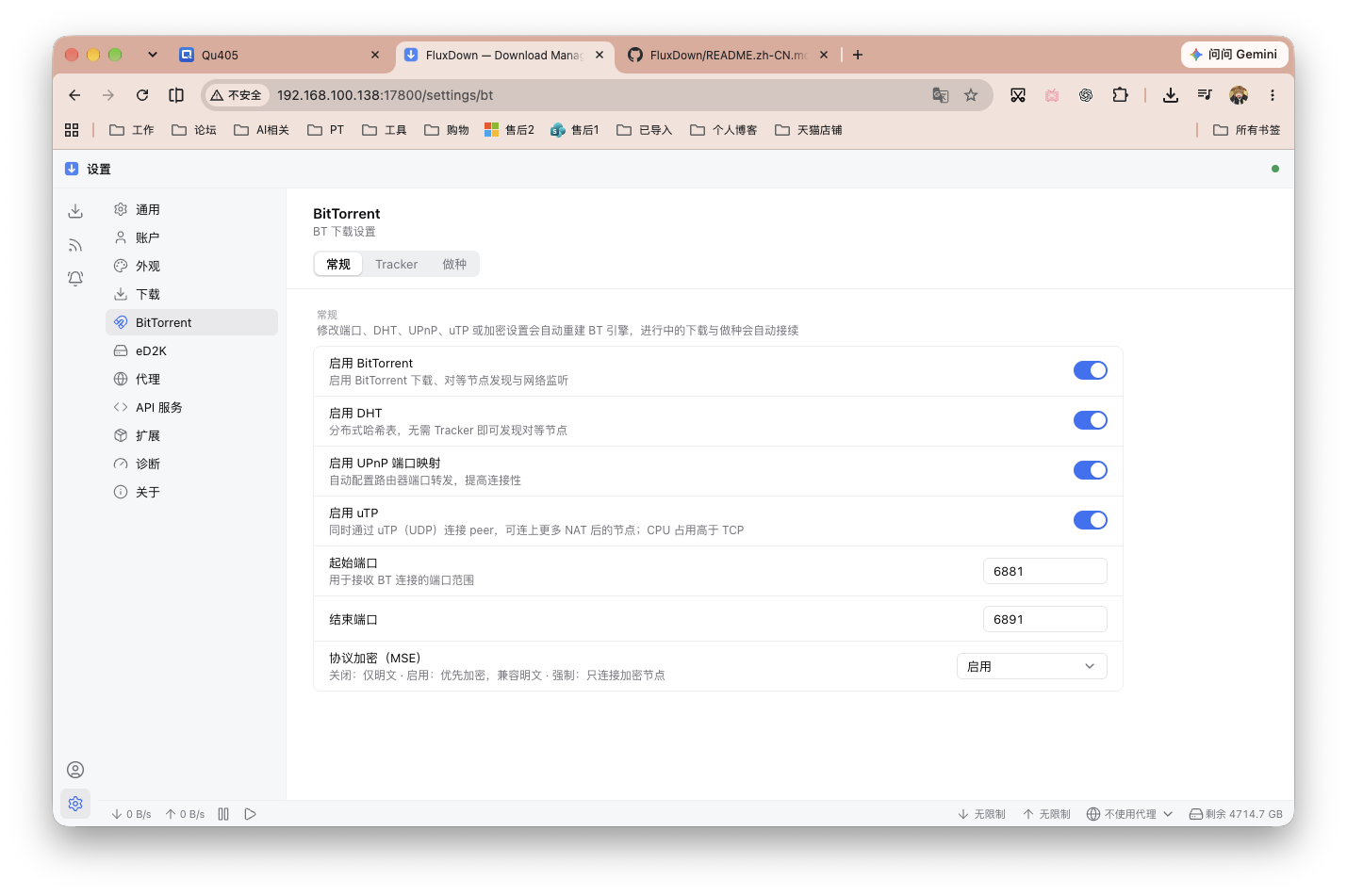Disable UPnP port mapping switch
This screenshot has height=896, width=1347.
1091,471
